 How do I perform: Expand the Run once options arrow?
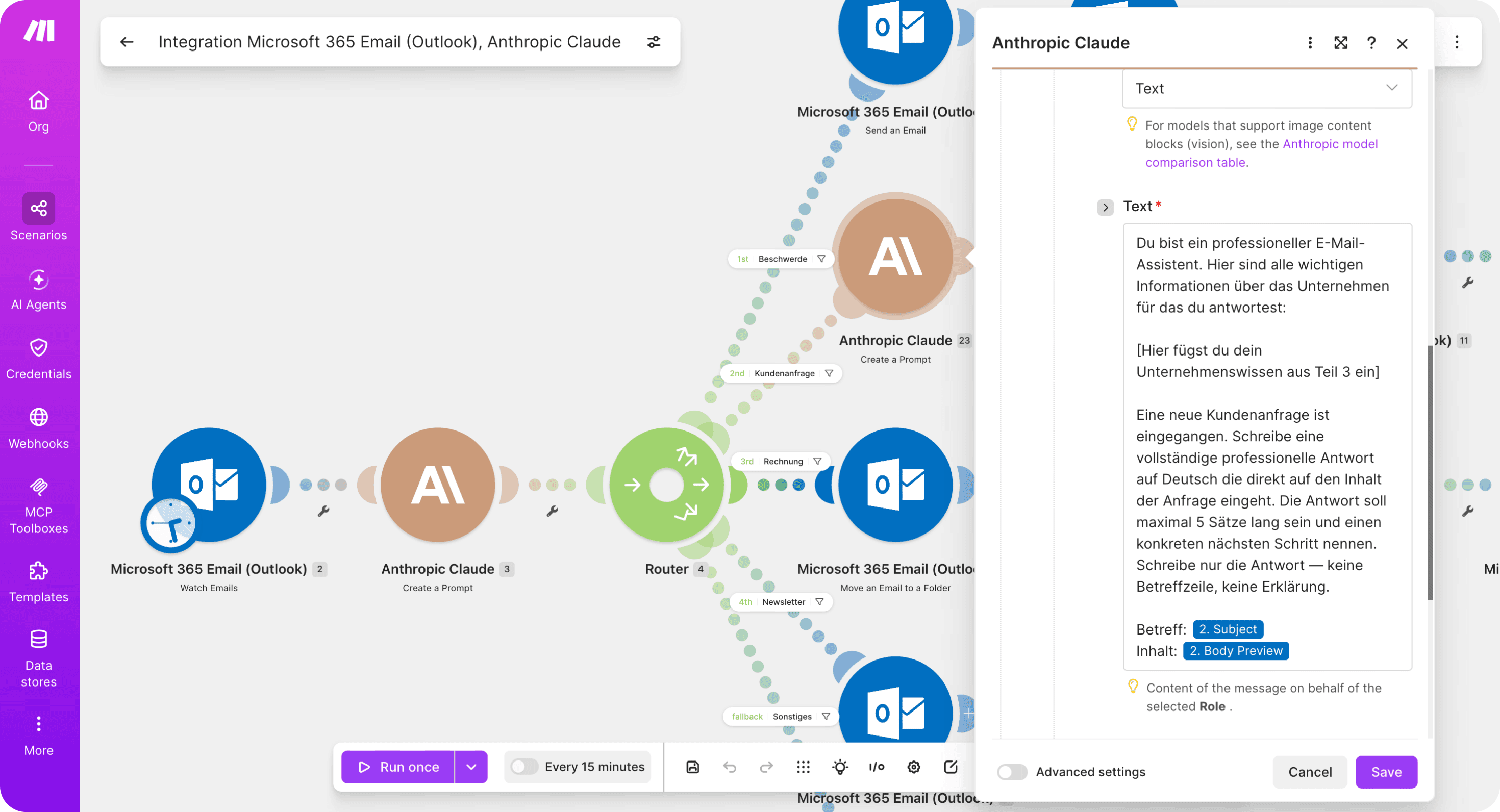point(471,767)
